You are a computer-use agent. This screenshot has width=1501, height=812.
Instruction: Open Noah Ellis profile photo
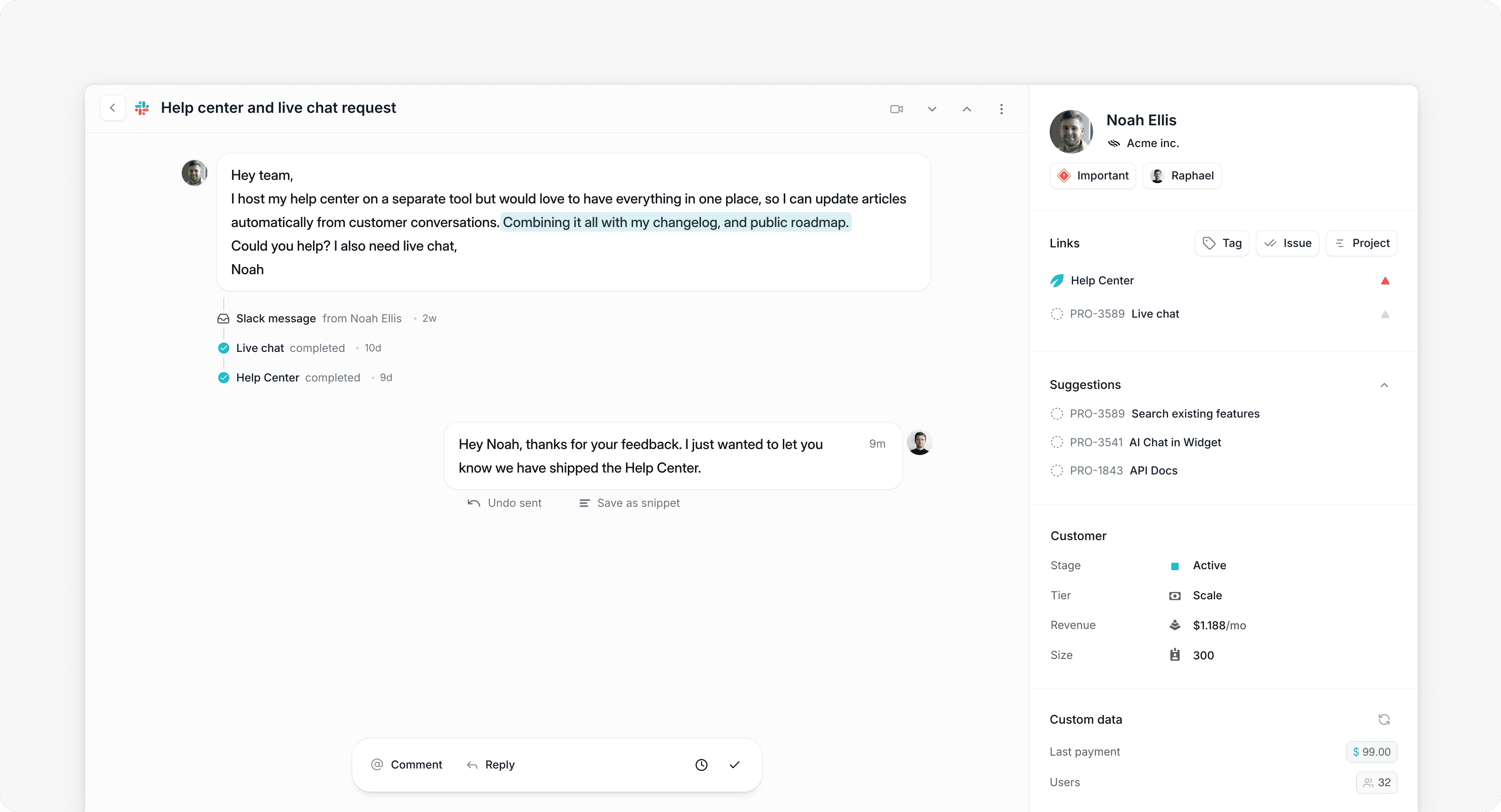pyautogui.click(x=1070, y=132)
